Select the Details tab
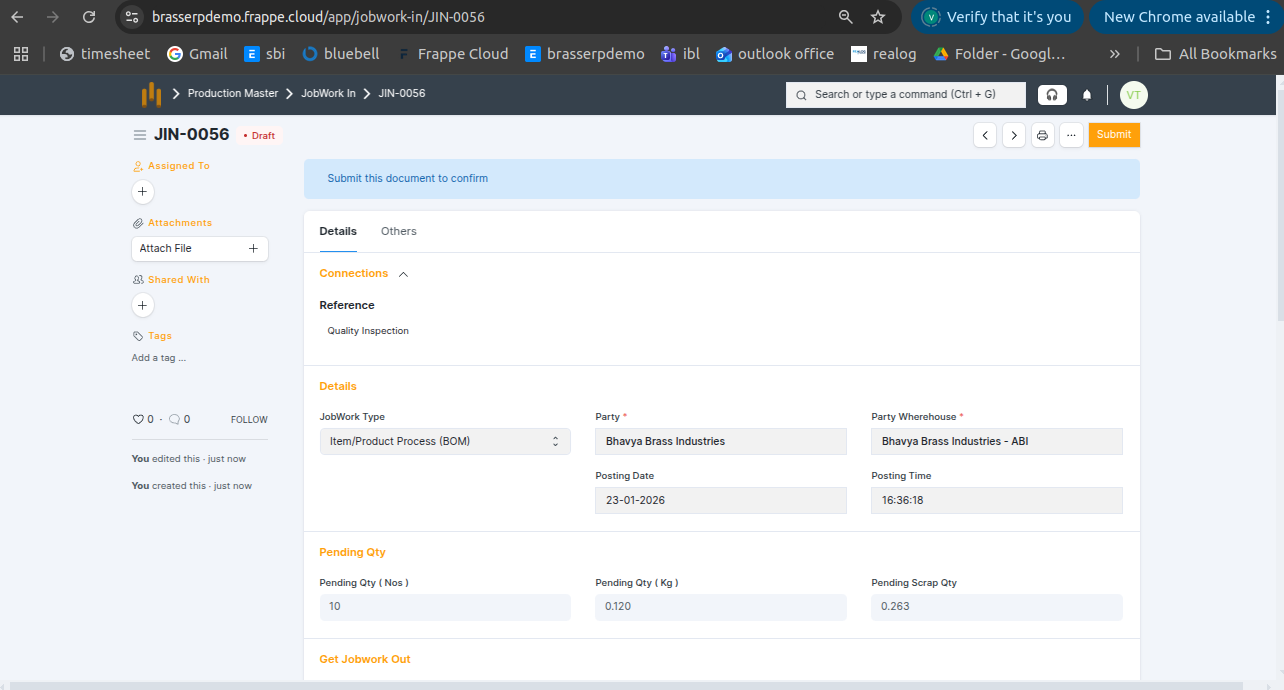1284x690 pixels. [338, 231]
